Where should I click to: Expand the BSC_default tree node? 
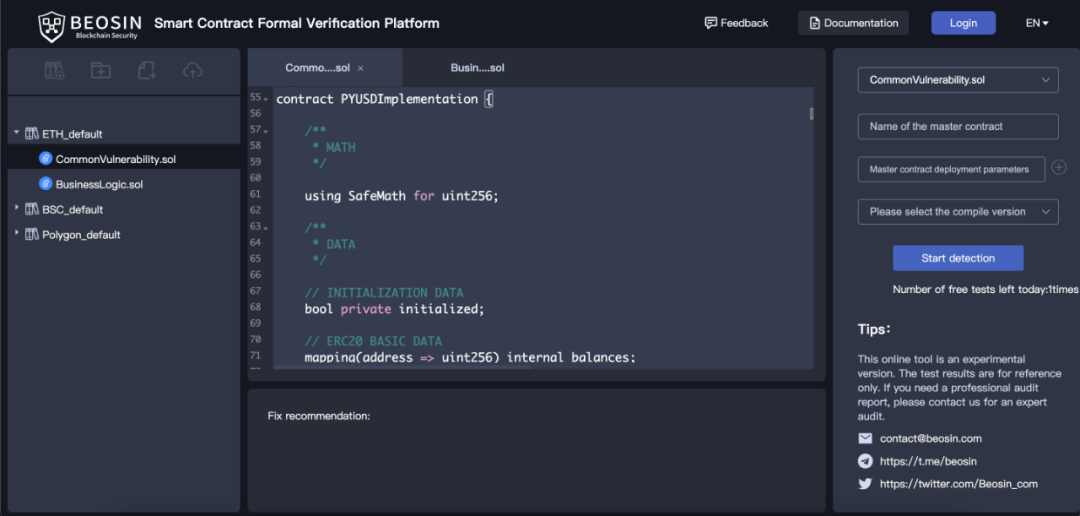(x=17, y=208)
